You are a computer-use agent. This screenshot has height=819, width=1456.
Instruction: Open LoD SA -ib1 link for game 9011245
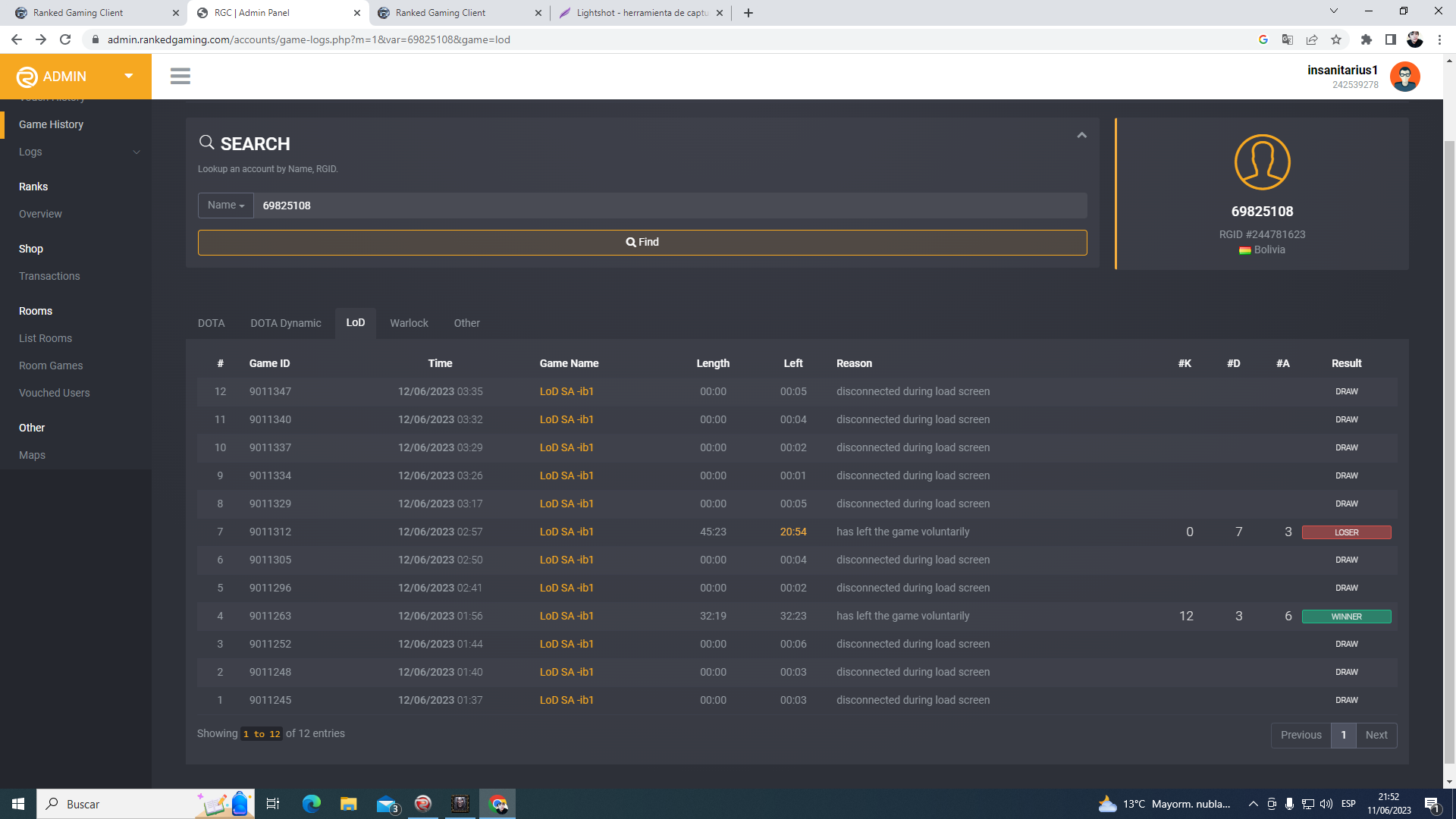(566, 701)
